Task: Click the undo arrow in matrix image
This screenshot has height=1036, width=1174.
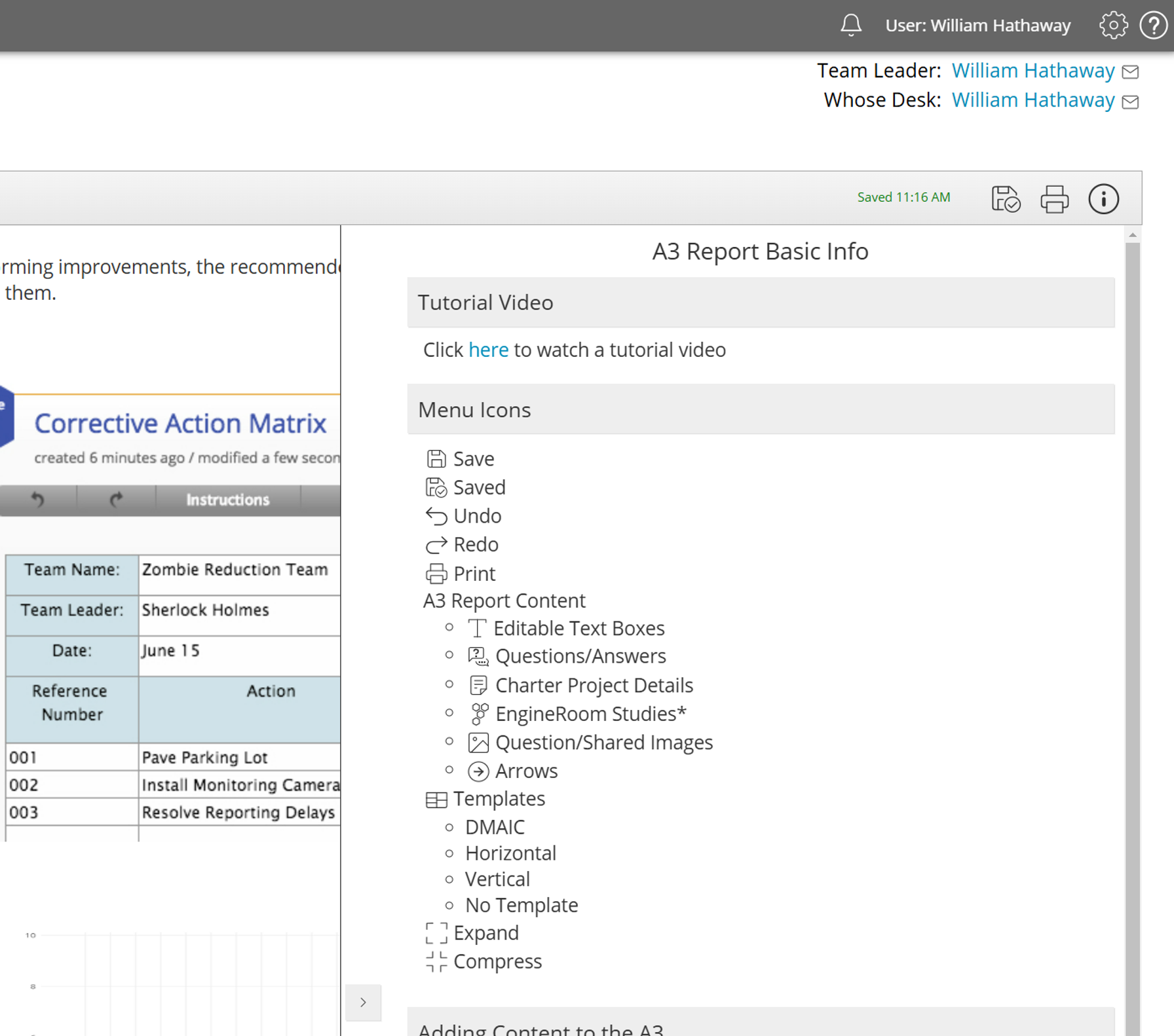Action: pyautogui.click(x=38, y=500)
